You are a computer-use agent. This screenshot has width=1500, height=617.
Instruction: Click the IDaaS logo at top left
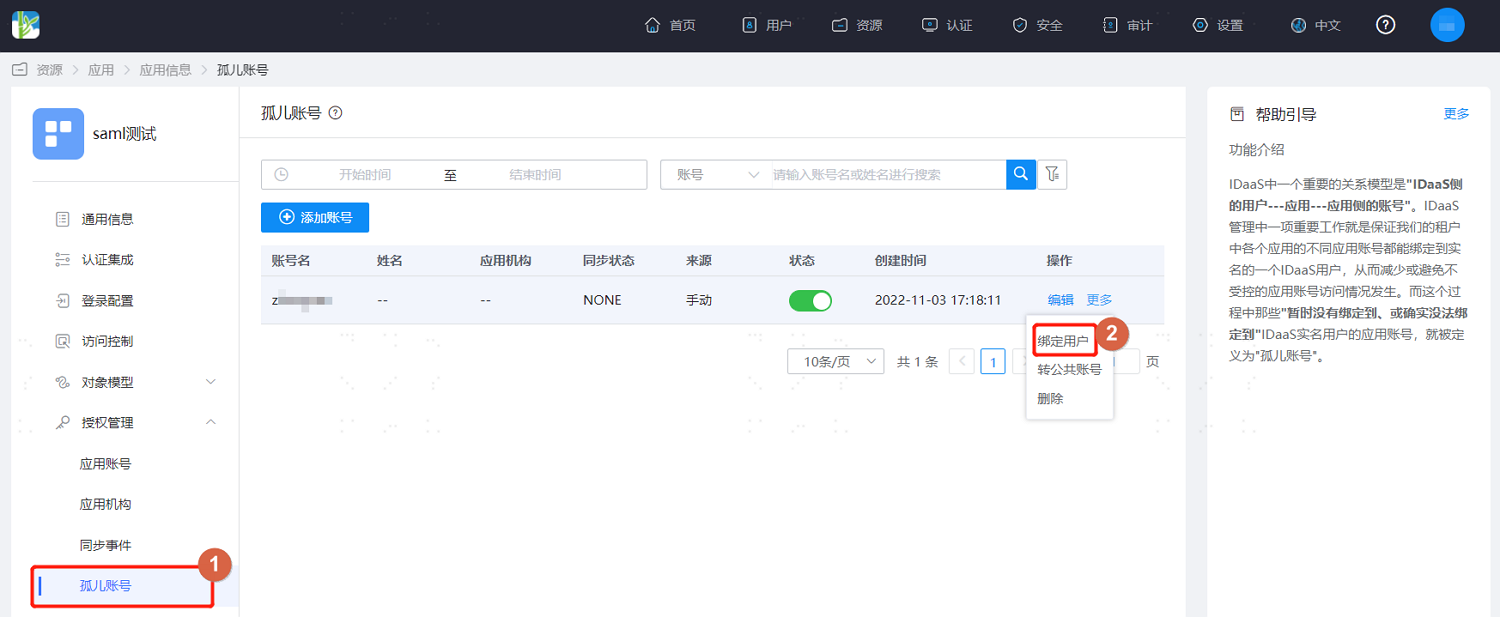click(x=26, y=25)
